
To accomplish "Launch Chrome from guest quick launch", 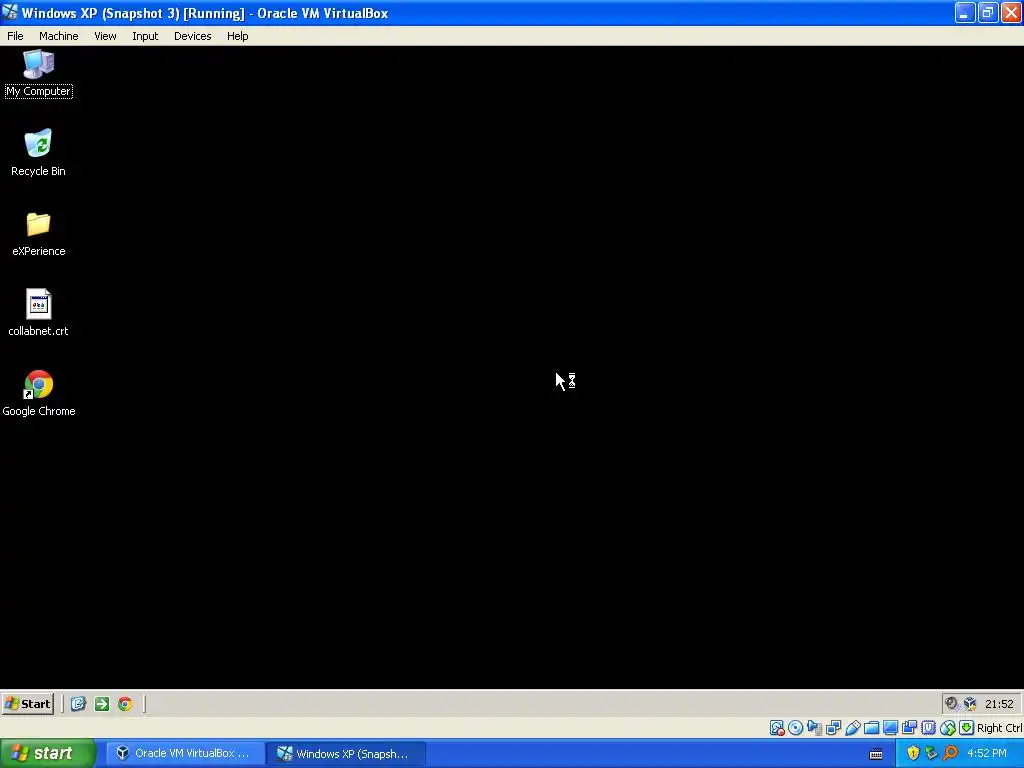I will tap(125, 703).
